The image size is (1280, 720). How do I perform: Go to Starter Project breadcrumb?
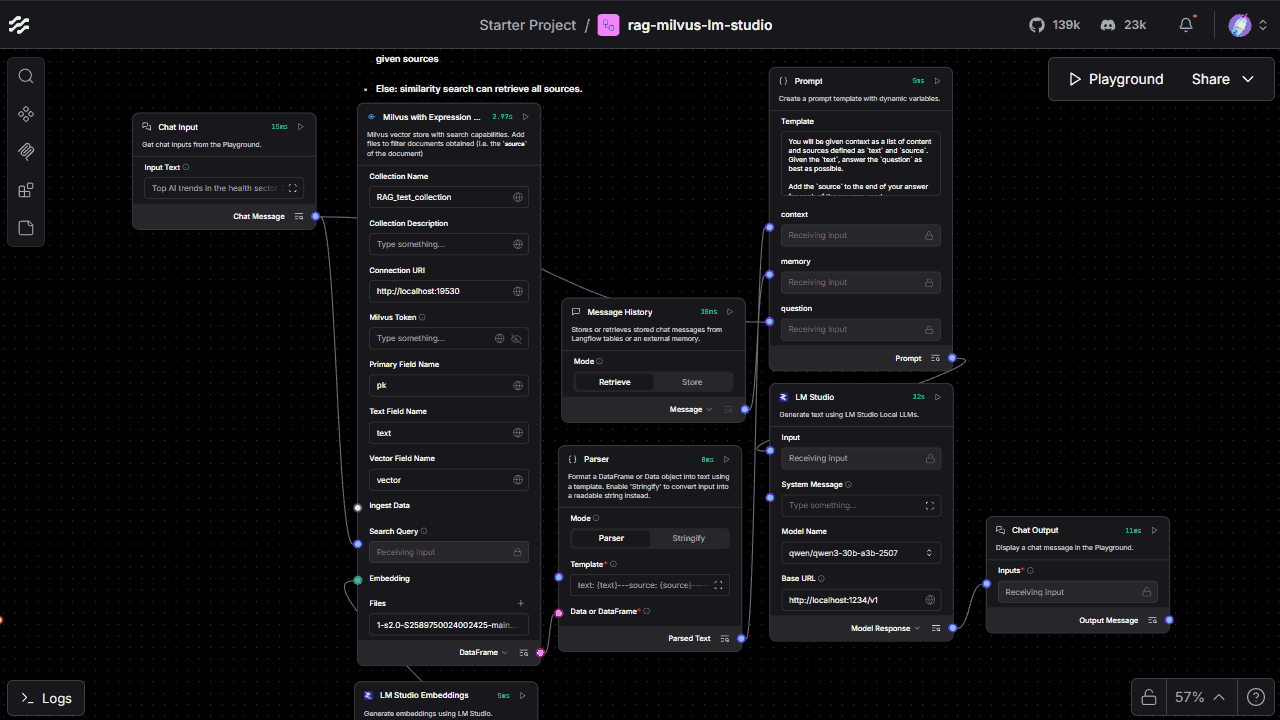[527, 25]
